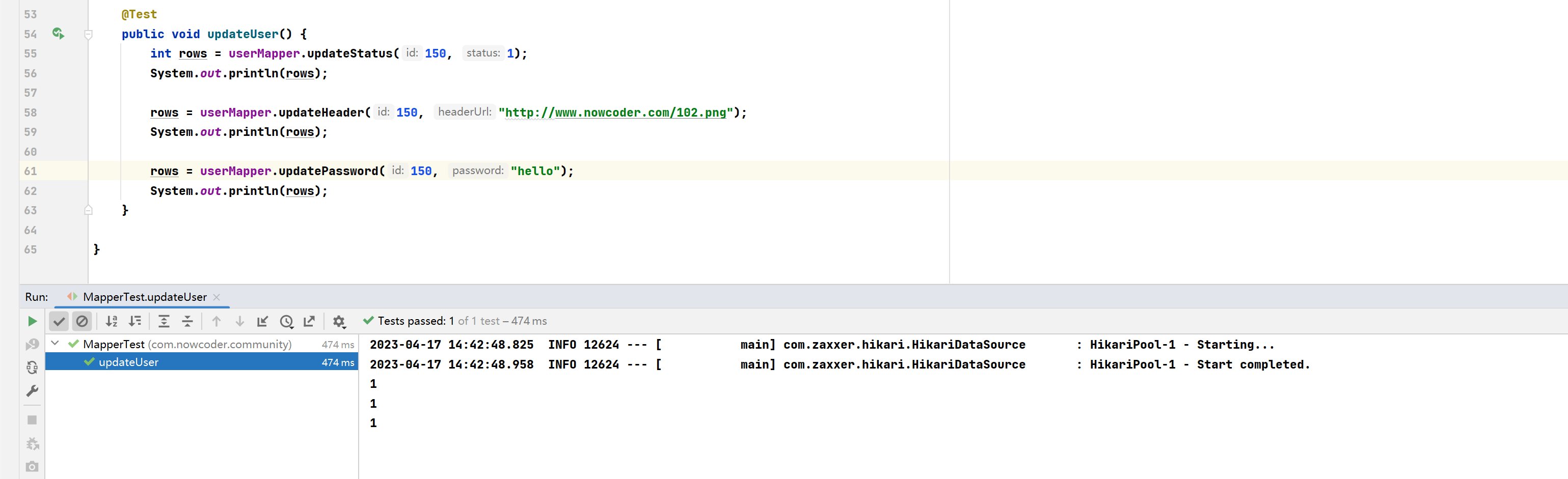Sort tests alphabetically

pyautogui.click(x=112, y=321)
